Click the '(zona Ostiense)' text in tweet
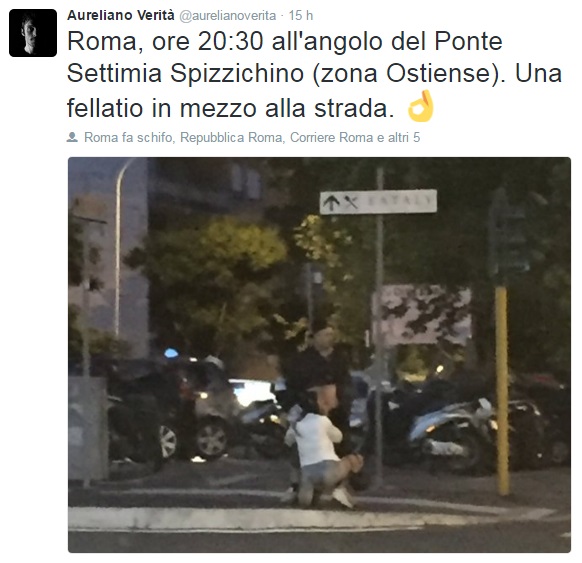The height and width of the screenshot is (563, 582). click(x=409, y=73)
